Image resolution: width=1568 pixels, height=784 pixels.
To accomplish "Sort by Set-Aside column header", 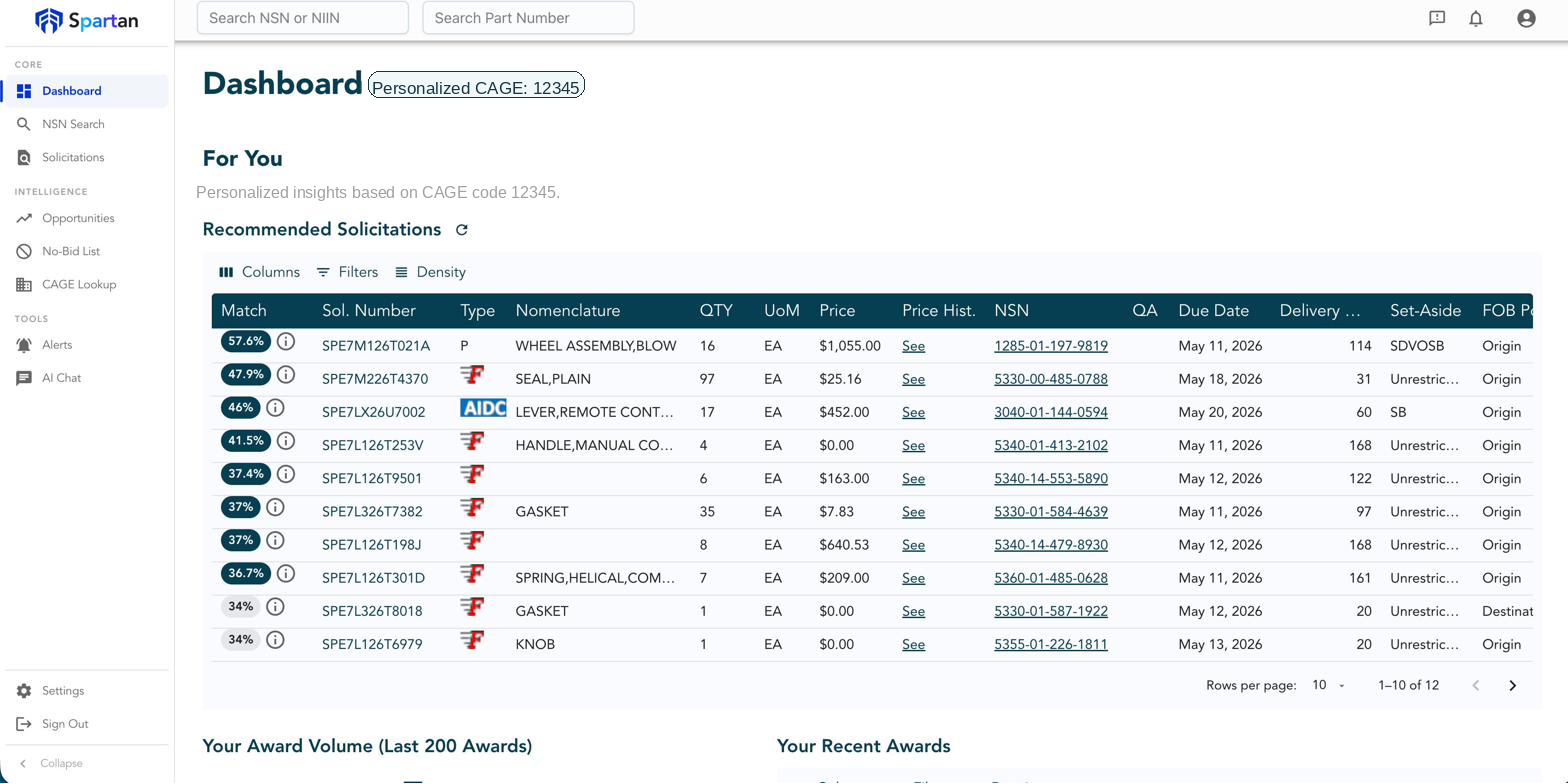I will tap(1425, 311).
